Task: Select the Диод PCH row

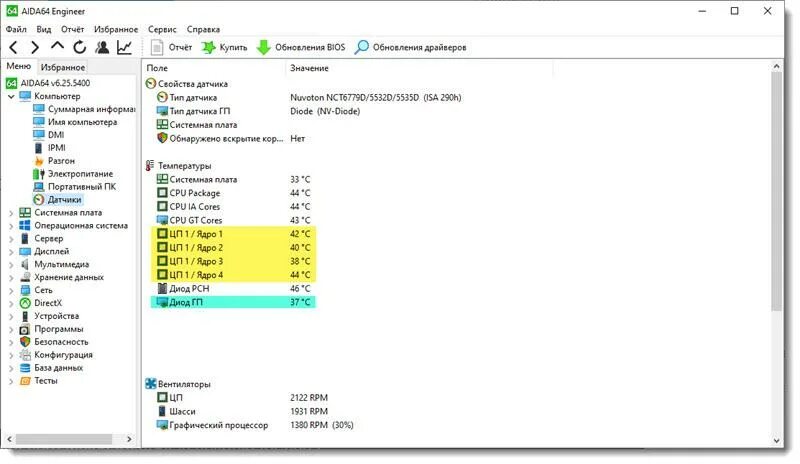Action: point(233,288)
